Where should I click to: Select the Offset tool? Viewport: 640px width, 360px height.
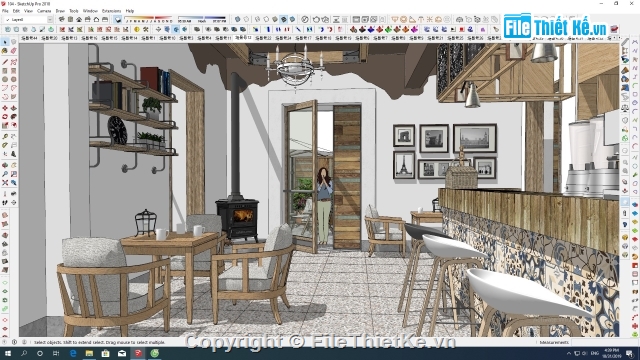(13, 125)
